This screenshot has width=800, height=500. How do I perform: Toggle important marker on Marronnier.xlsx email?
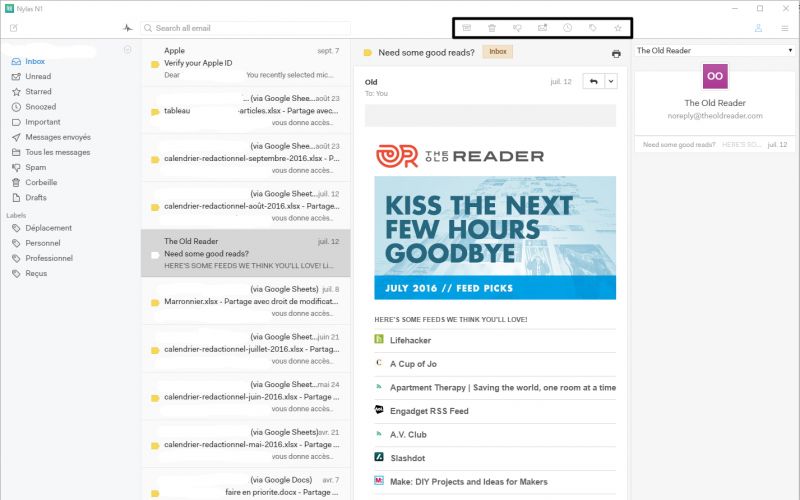point(155,303)
